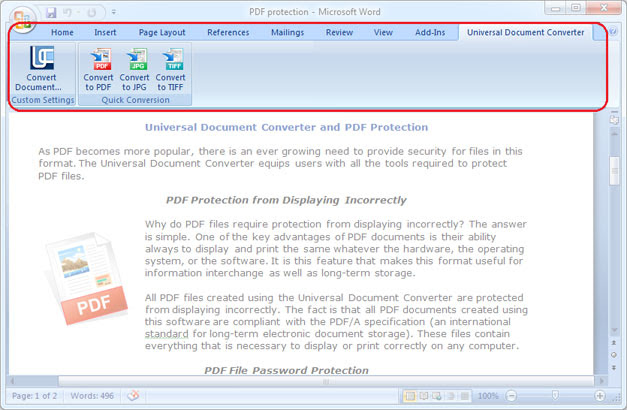Expand Customize Quick Access Toolbar arrow
This screenshot has height=410, width=627.
click(x=114, y=12)
